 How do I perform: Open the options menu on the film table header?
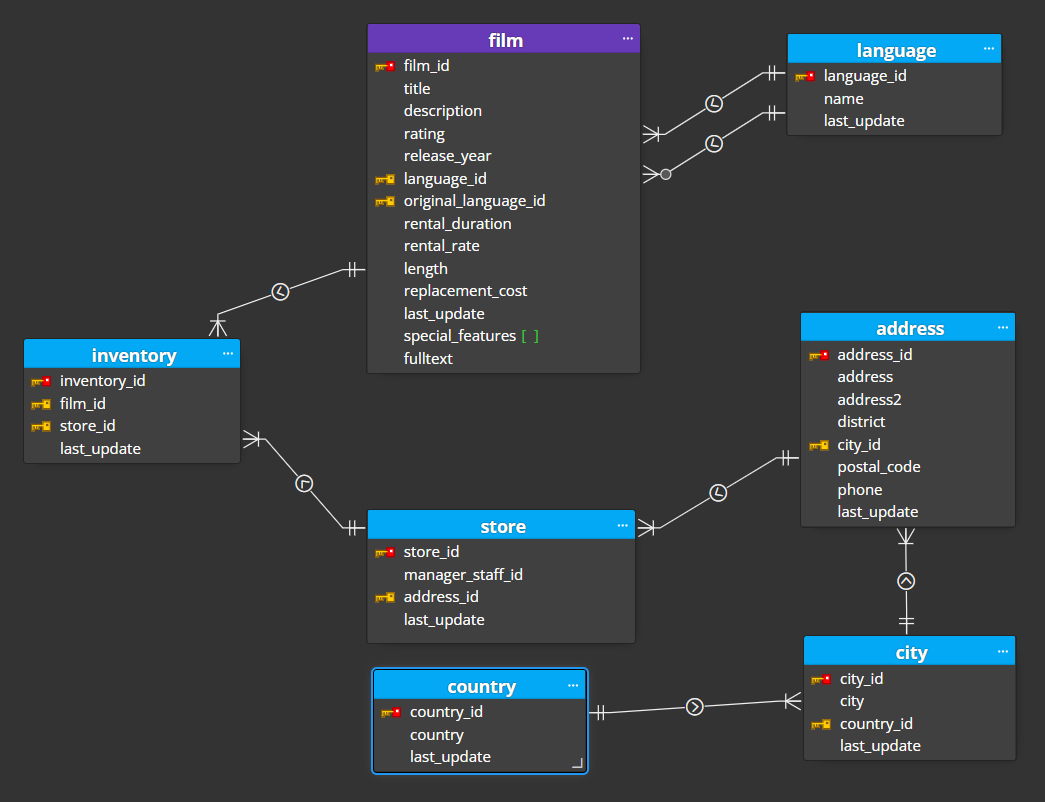click(628, 39)
